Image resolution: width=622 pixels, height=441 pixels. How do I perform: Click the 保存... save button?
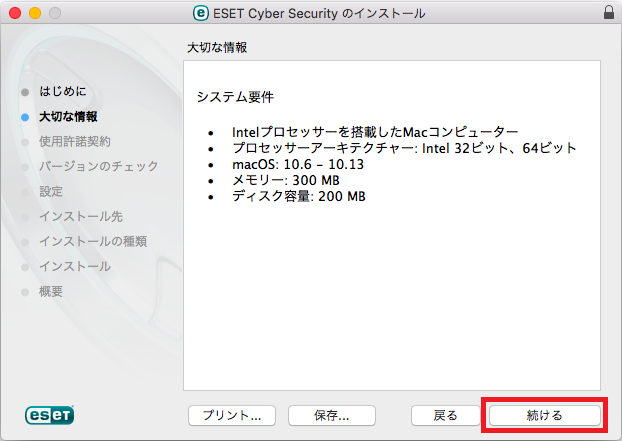point(332,415)
